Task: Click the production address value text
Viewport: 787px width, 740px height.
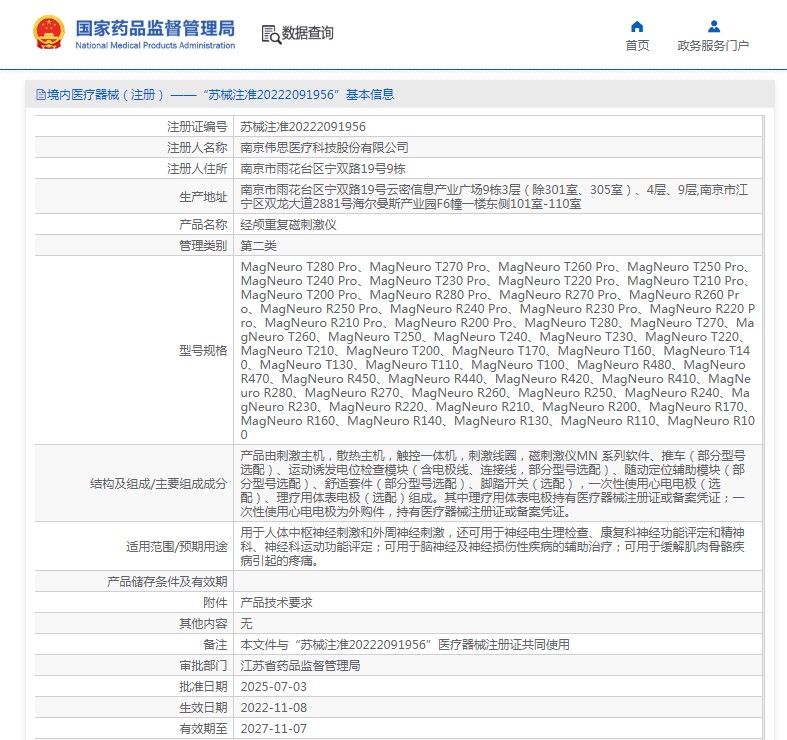Action: click(x=494, y=197)
